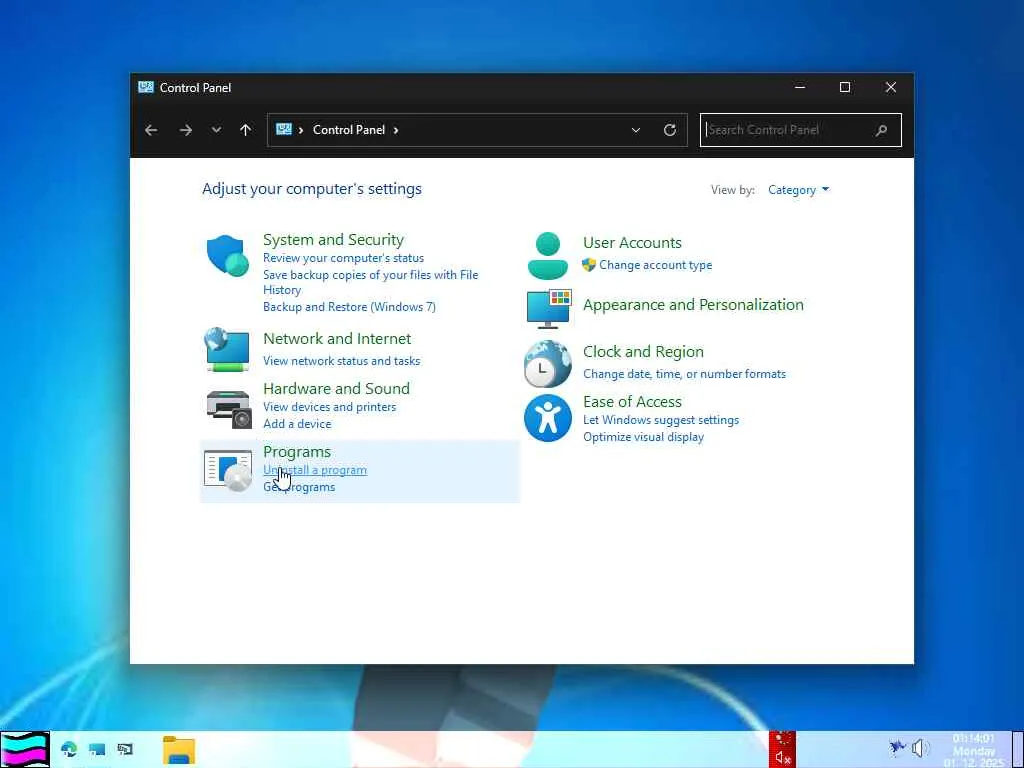Open the Network and Internet globe icon

pyautogui.click(x=227, y=349)
